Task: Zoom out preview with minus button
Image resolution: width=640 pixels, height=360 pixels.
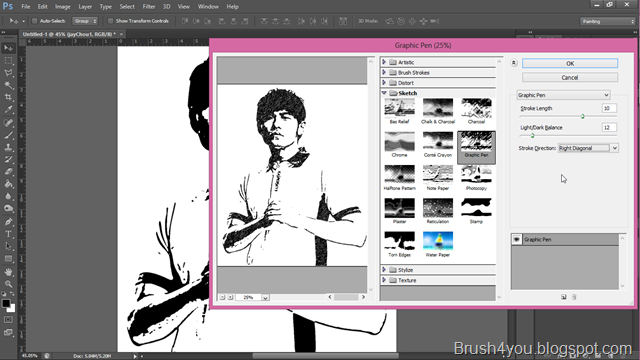Action: [222, 298]
